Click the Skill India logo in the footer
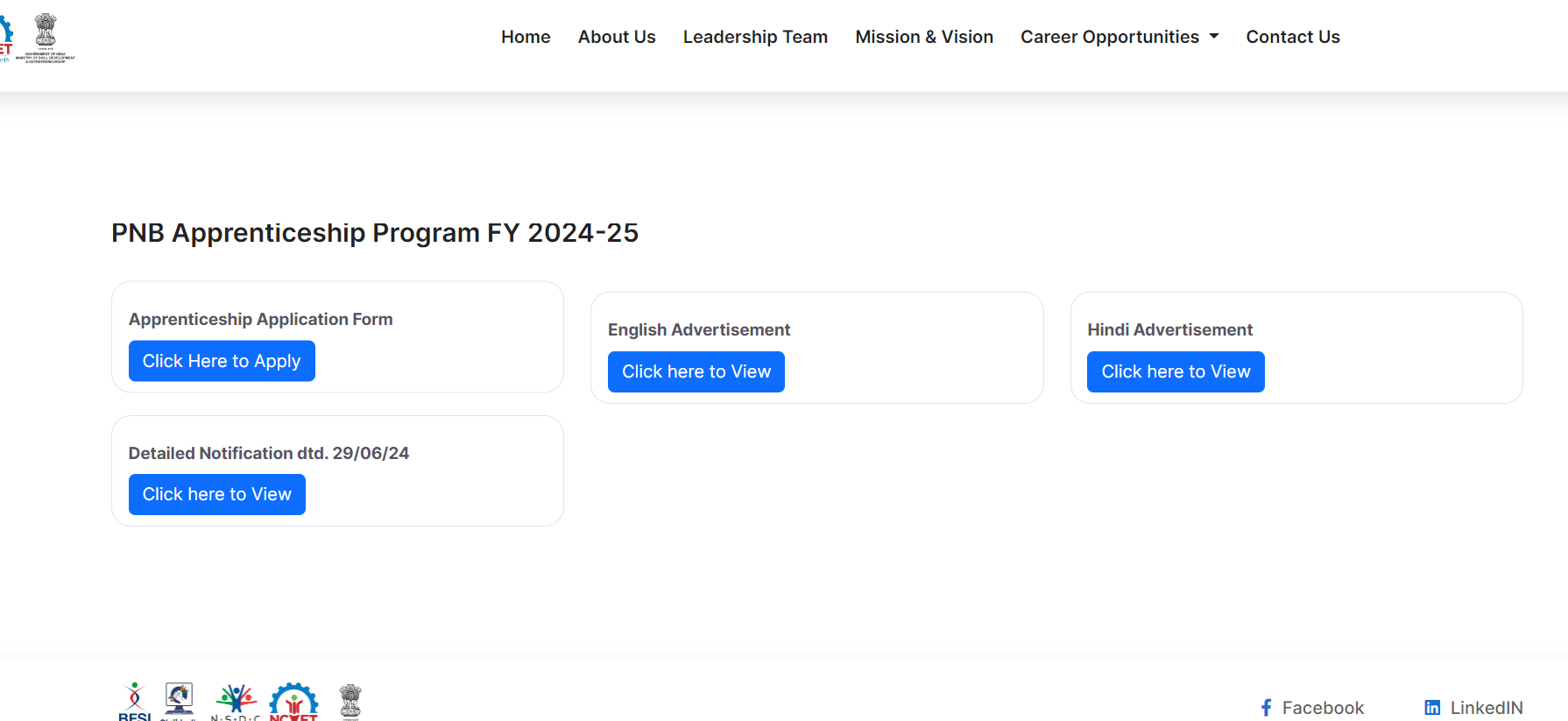Image resolution: width=1568 pixels, height=721 pixels. coord(179,702)
